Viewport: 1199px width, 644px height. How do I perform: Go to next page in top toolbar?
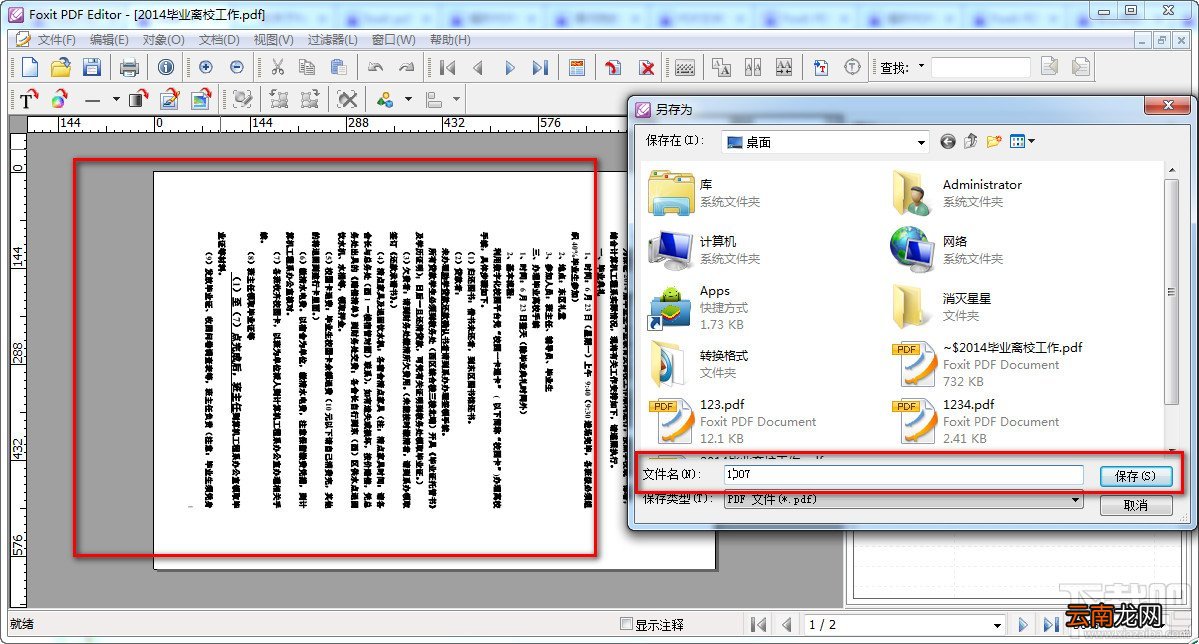click(510, 68)
